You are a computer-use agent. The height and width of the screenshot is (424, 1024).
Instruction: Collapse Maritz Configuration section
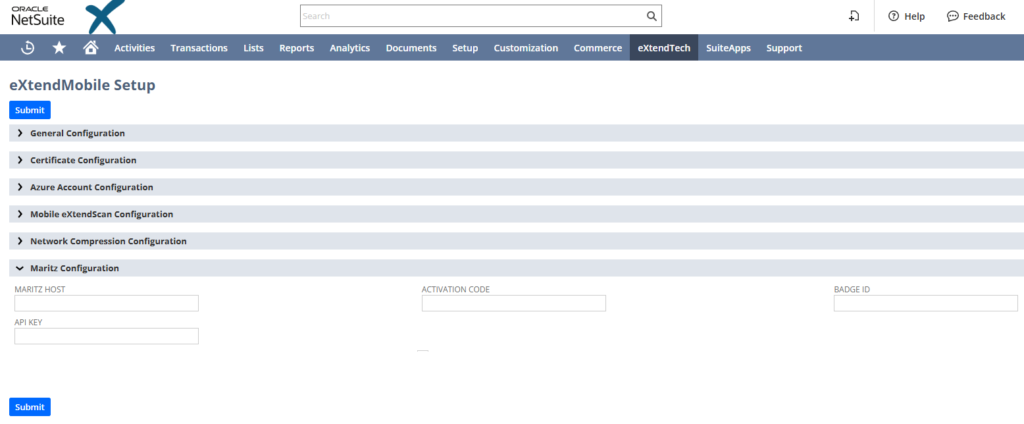pos(517,268)
